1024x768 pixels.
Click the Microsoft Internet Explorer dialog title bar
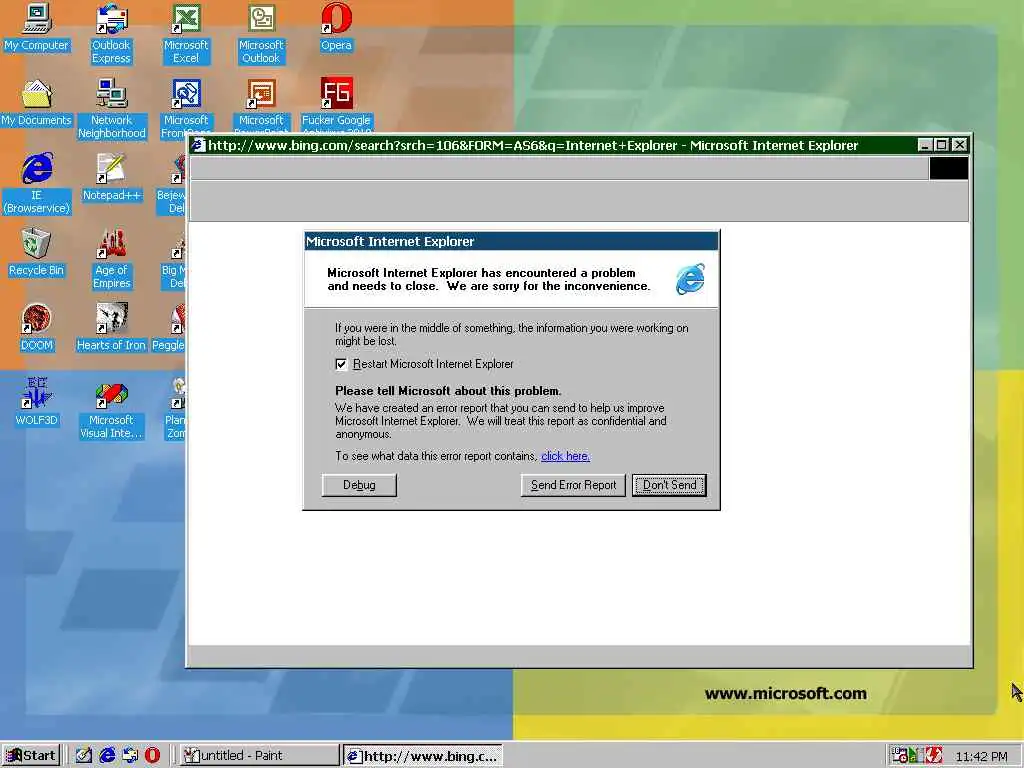tap(511, 241)
